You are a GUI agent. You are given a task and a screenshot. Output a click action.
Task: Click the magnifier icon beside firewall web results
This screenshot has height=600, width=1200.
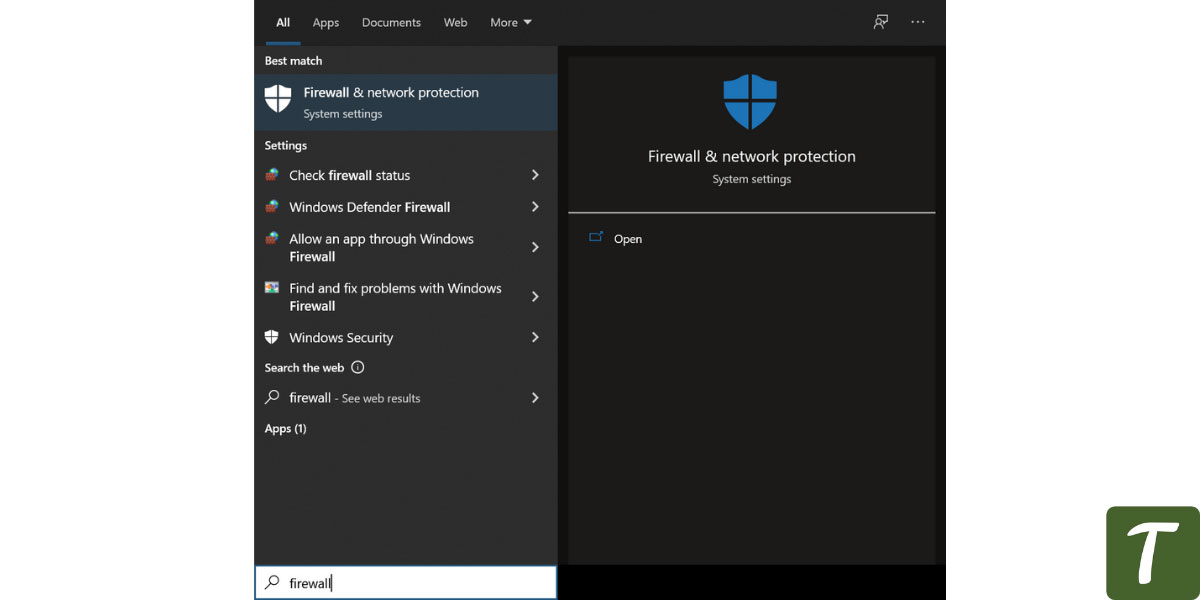pyautogui.click(x=272, y=397)
